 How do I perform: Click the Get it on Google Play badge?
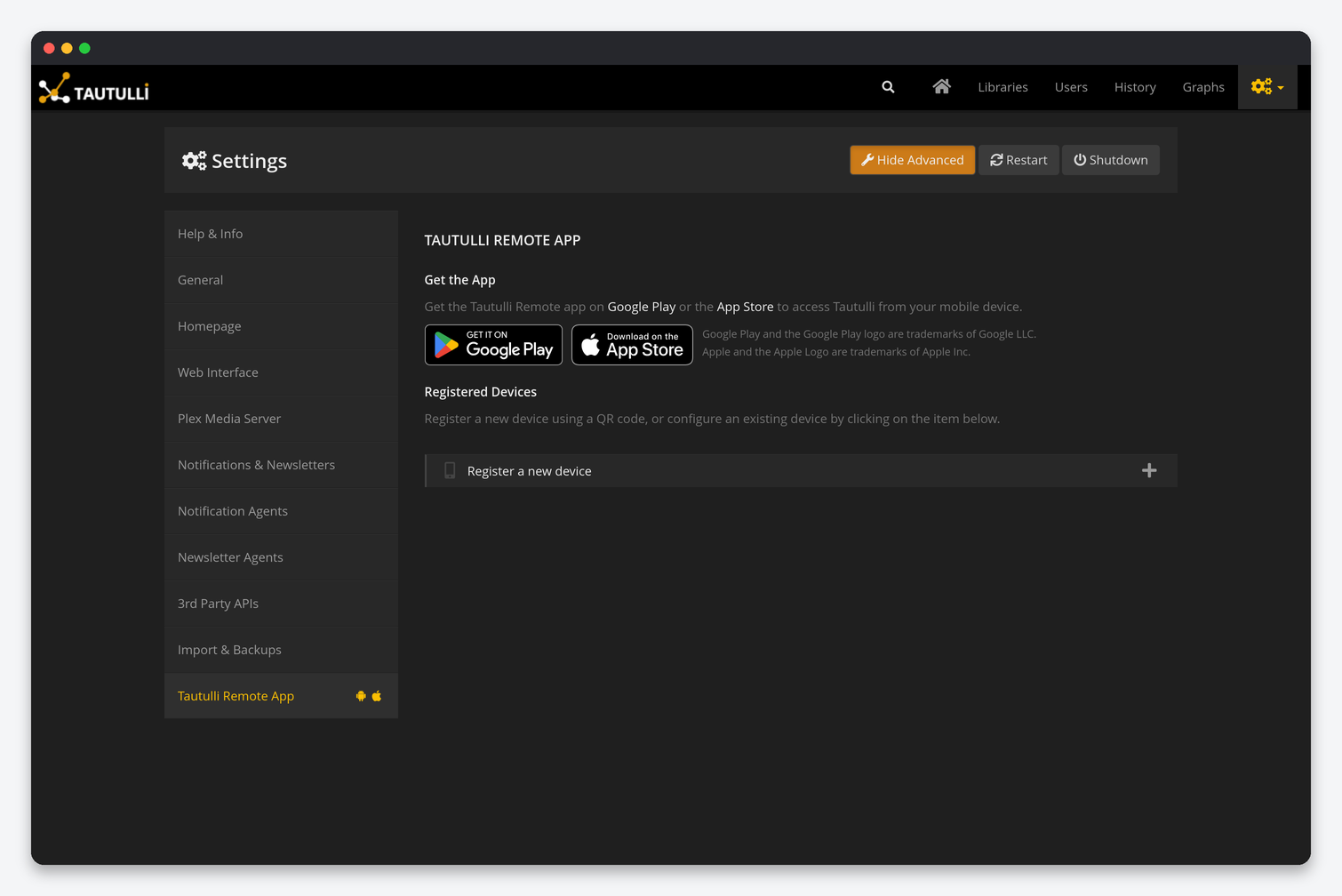(493, 345)
